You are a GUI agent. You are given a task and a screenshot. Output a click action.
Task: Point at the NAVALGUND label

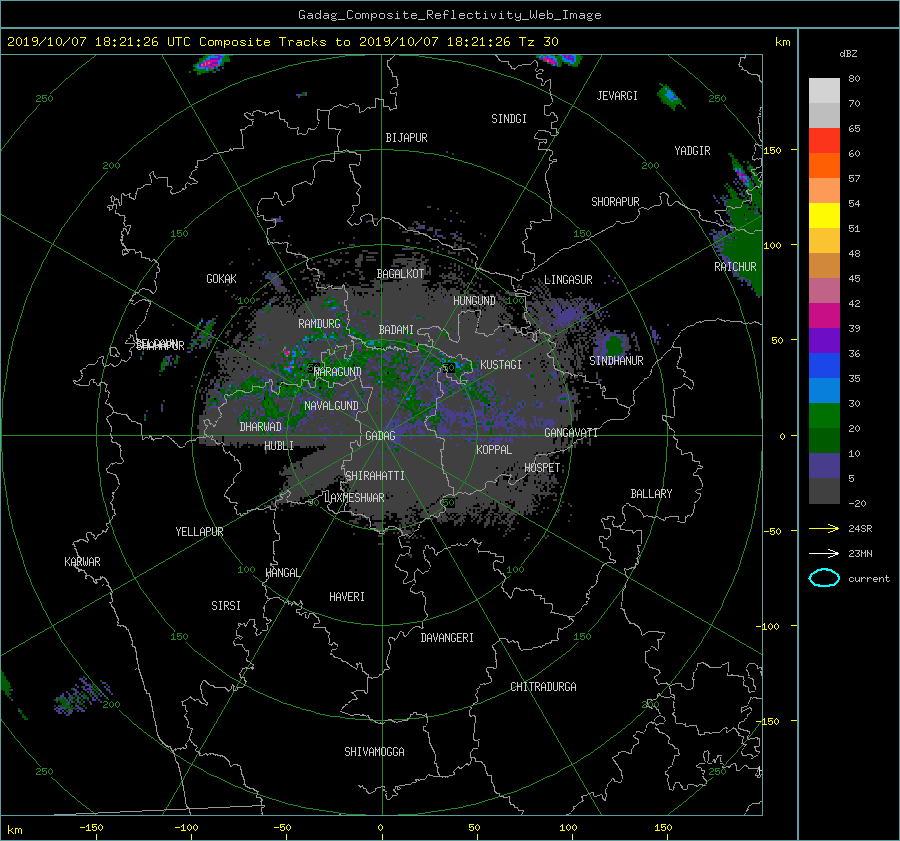click(331, 405)
